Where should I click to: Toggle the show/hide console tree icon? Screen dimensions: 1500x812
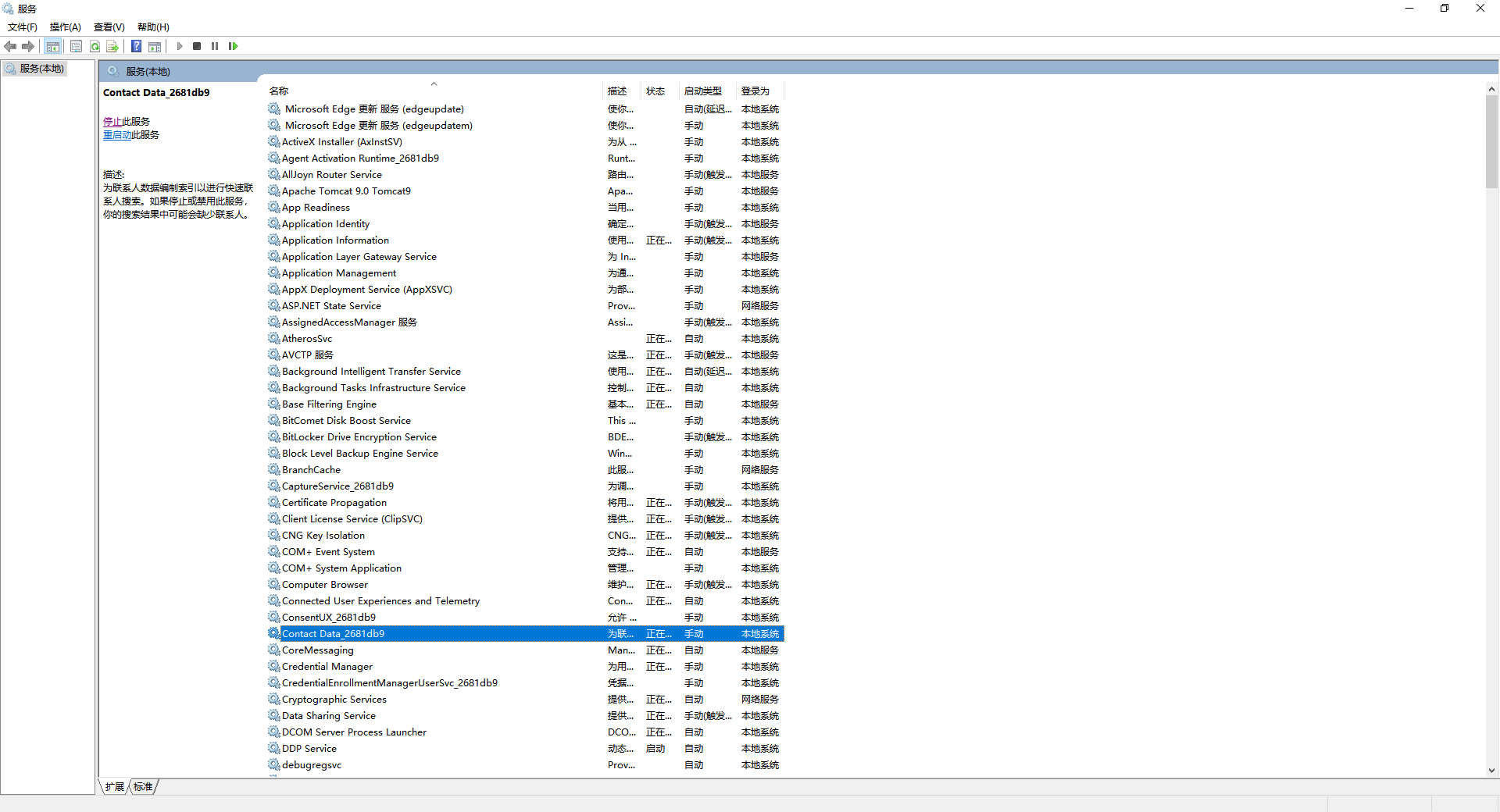click(53, 46)
